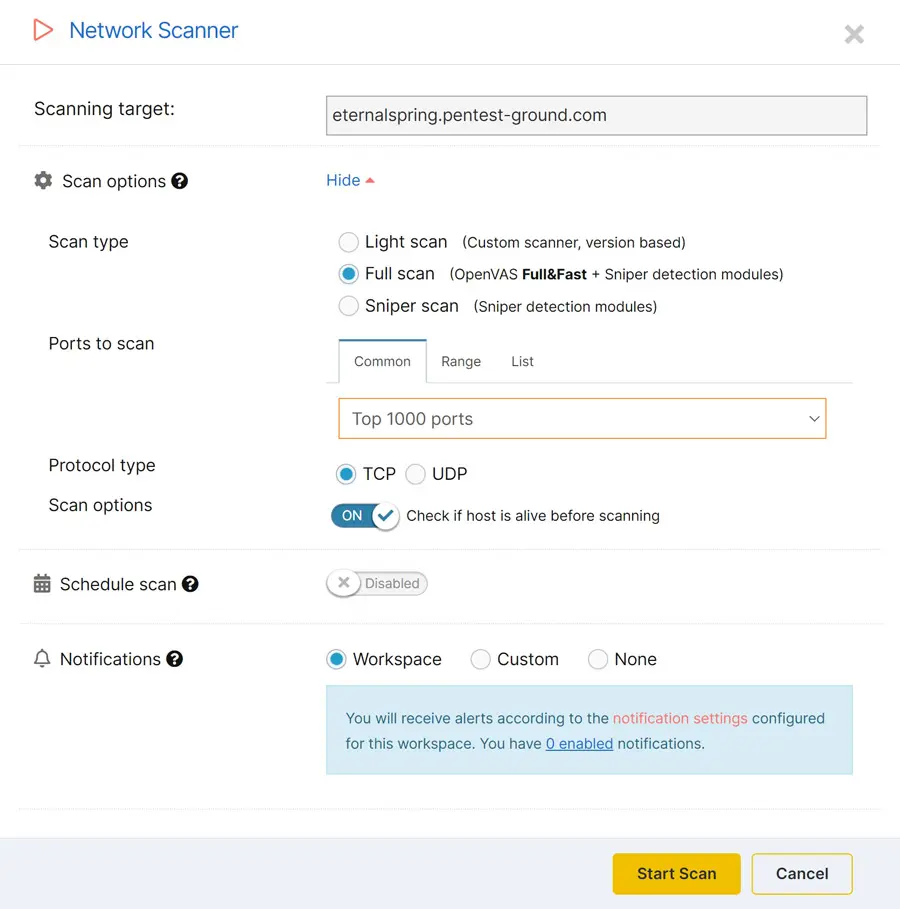Image resolution: width=900 pixels, height=909 pixels.
Task: Switch to the List ports tab
Action: pyautogui.click(x=521, y=361)
